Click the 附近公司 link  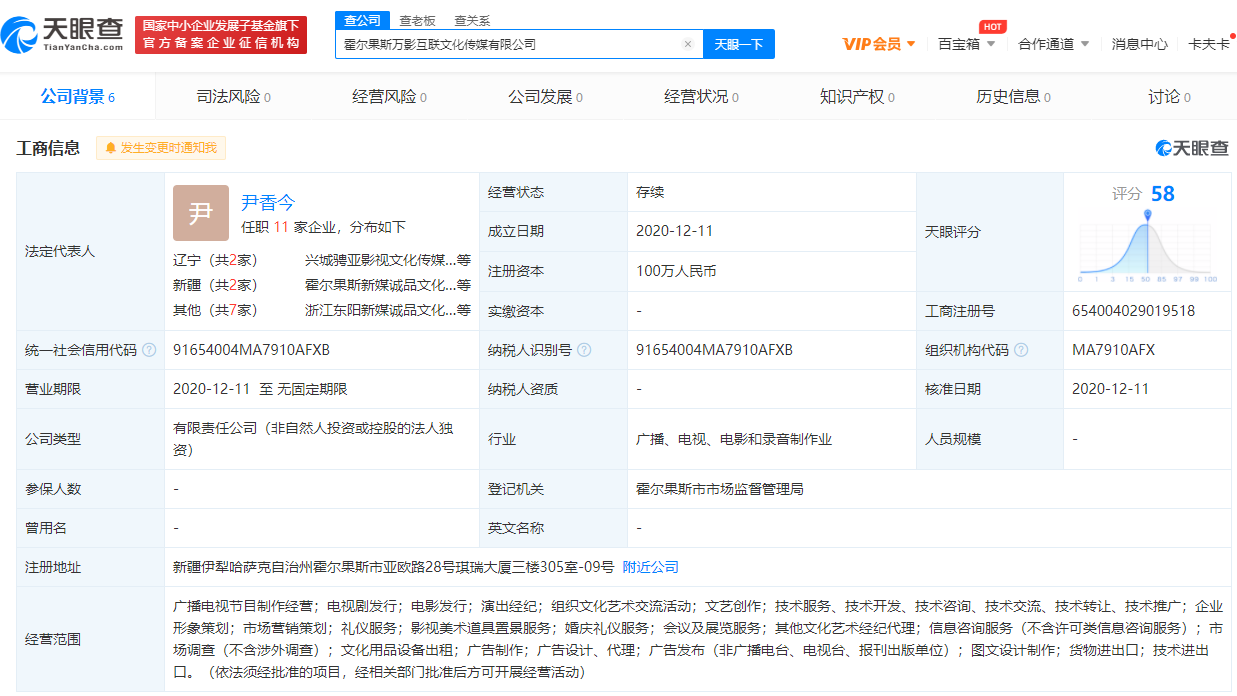pos(651,567)
